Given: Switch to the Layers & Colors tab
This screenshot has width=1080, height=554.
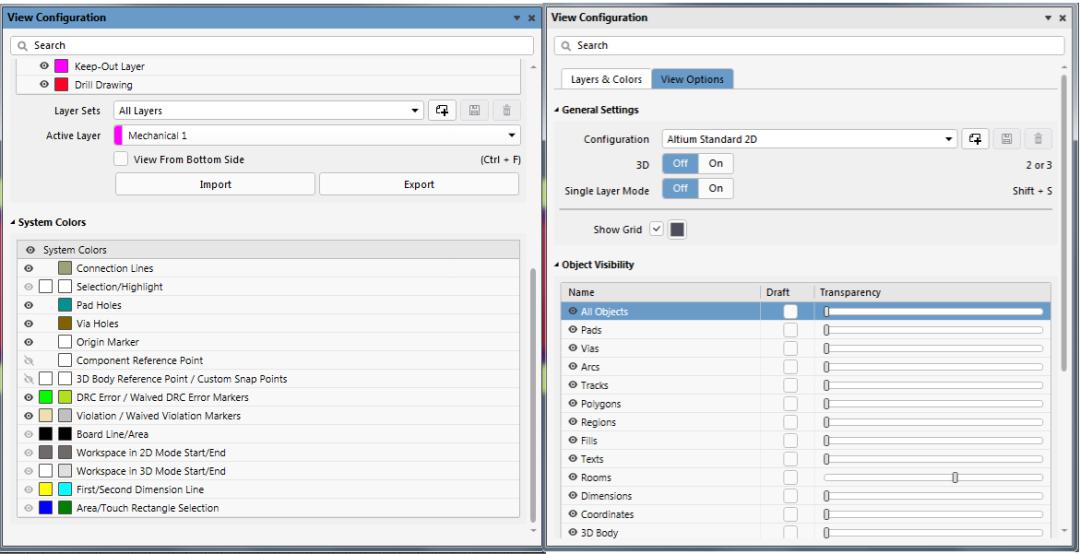Looking at the screenshot, I should [x=606, y=79].
